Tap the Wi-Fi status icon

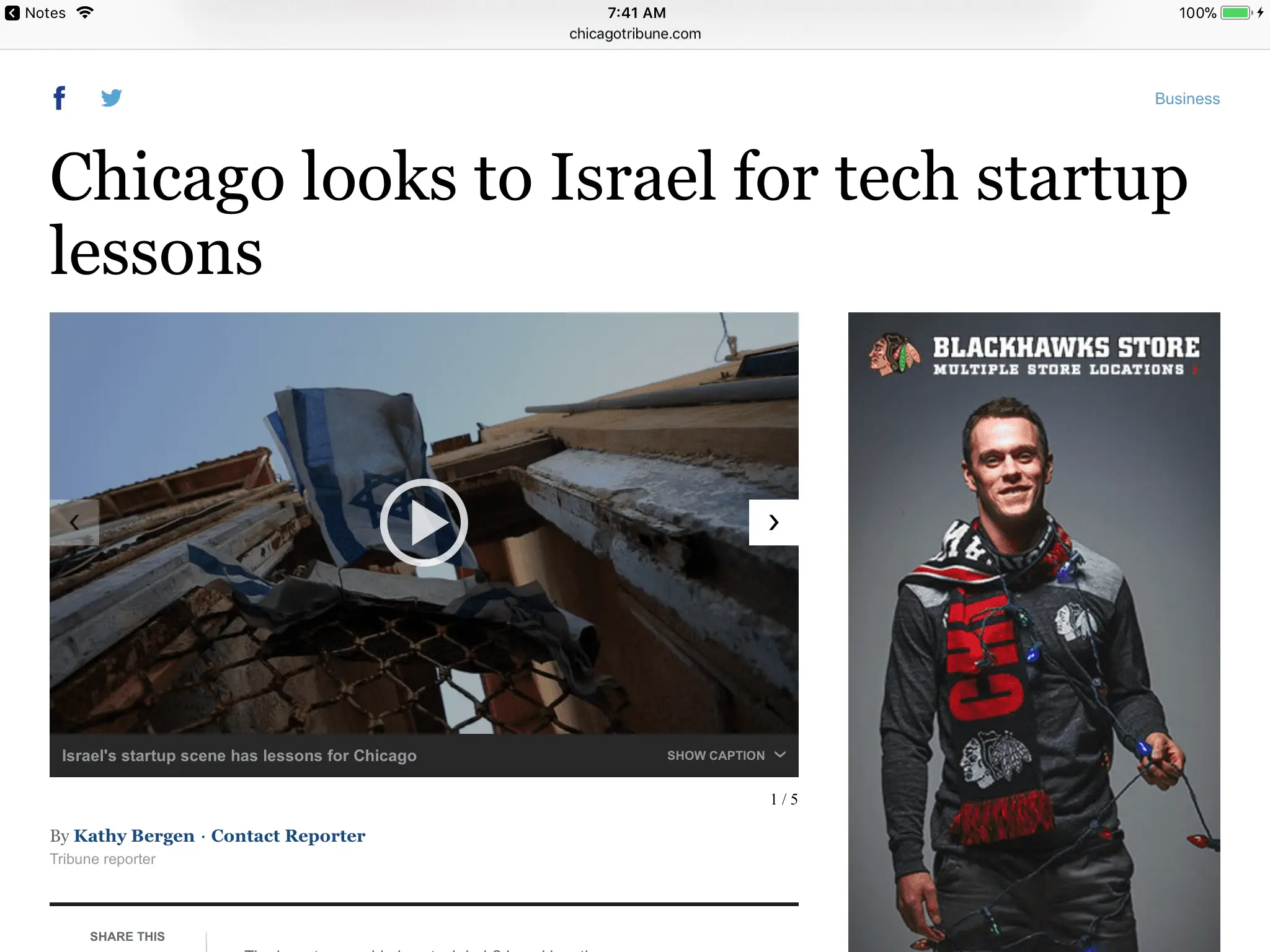point(85,12)
